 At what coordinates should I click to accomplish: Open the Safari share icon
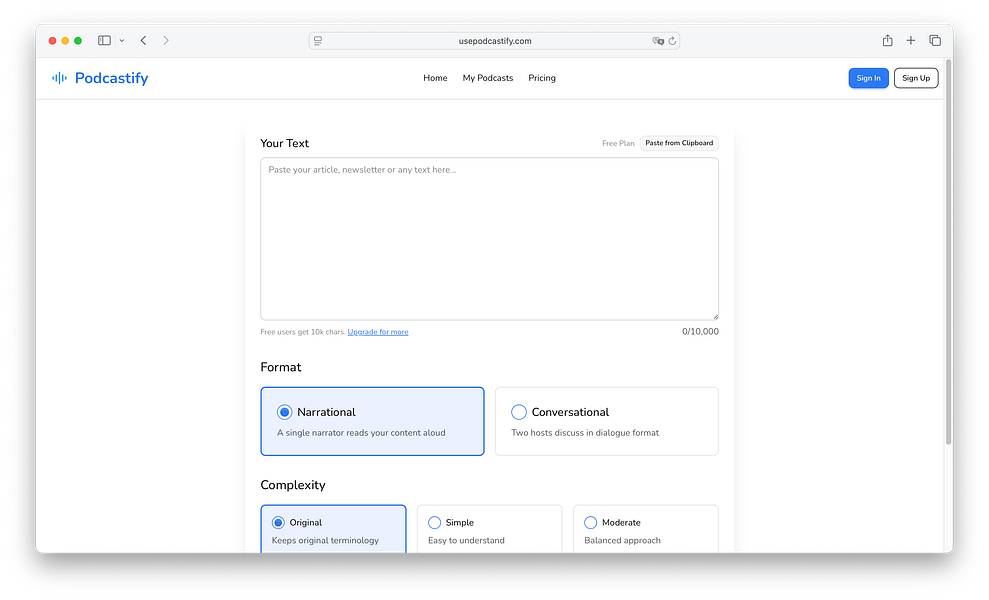coord(887,40)
